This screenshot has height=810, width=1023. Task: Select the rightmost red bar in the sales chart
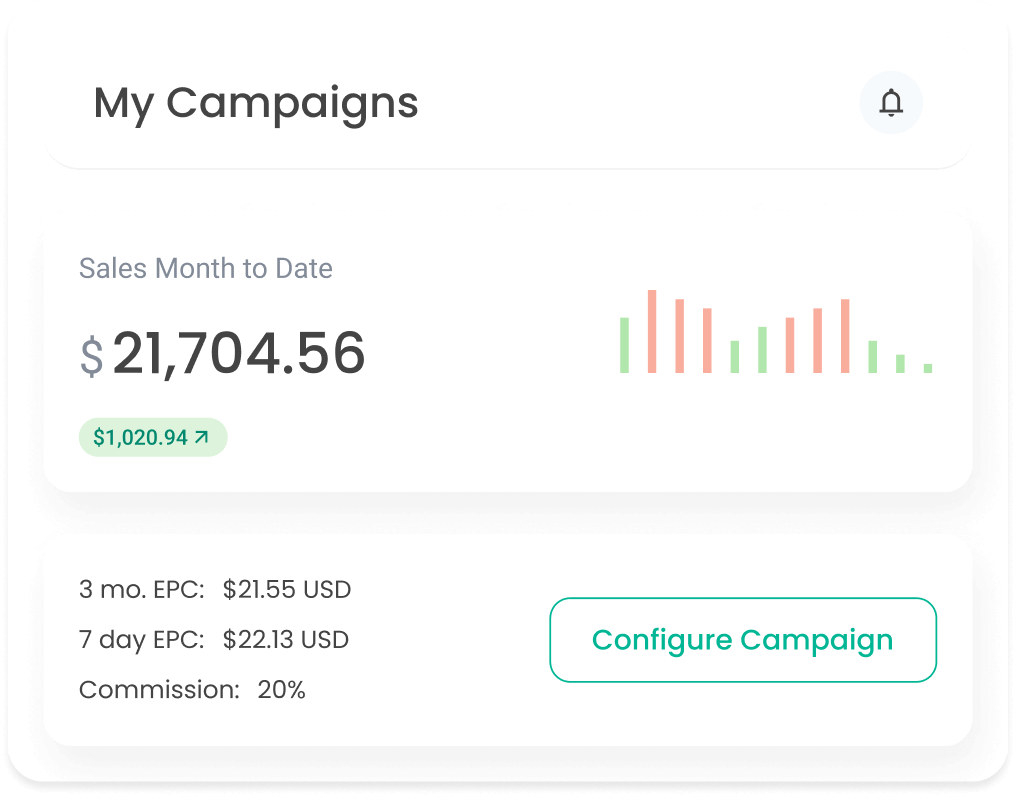845,336
